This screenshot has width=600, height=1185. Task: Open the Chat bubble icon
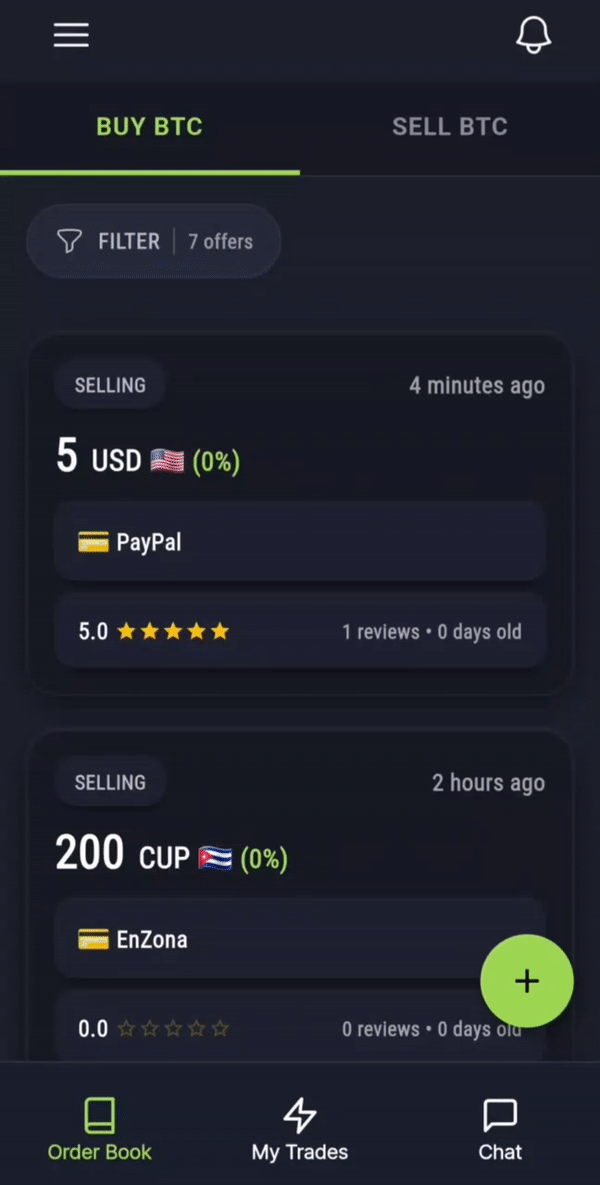click(x=499, y=1115)
